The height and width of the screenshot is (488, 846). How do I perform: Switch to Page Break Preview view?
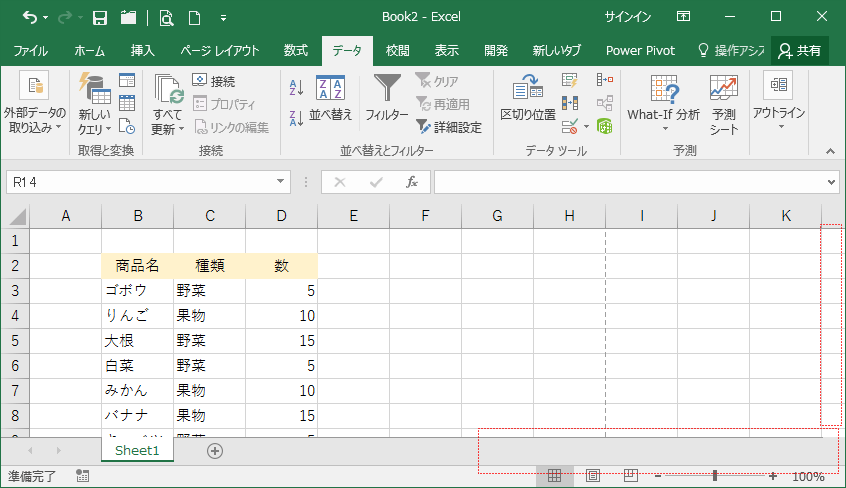(630, 476)
